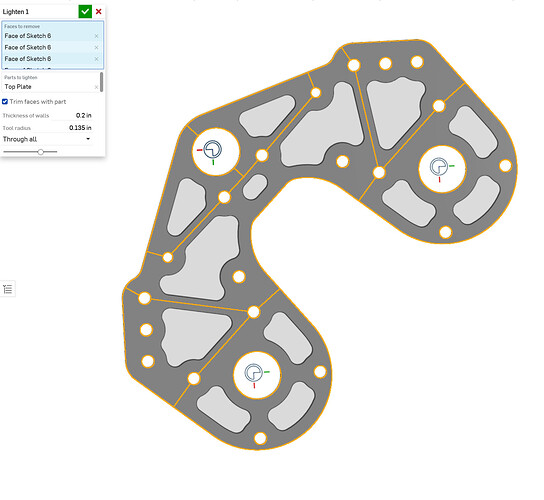
Task: Remove third Face of Sketch 6 entry
Action: (96, 59)
